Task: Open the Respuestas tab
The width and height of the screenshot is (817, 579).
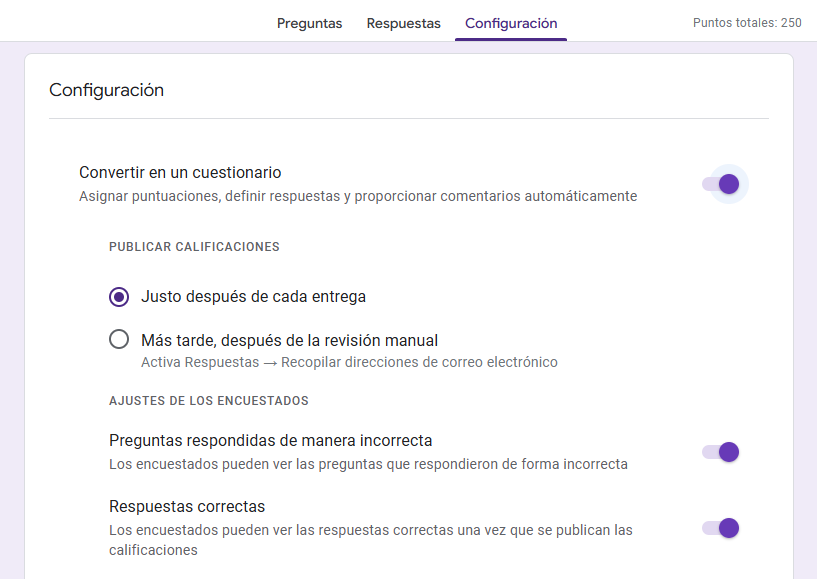Action: [403, 23]
